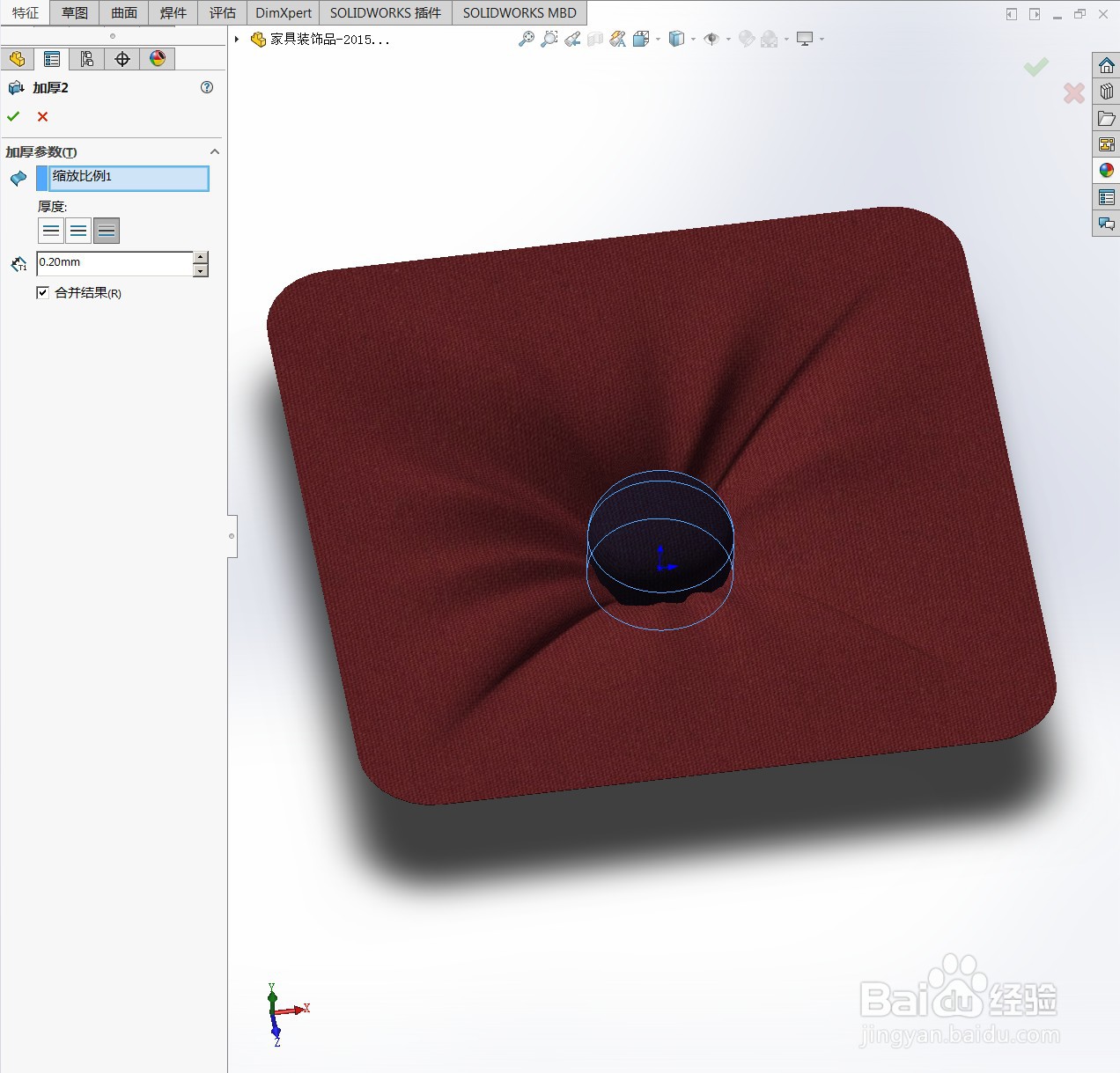Open the DisplayManager color ball tab
This screenshot has height=1073, width=1120.
[x=158, y=59]
